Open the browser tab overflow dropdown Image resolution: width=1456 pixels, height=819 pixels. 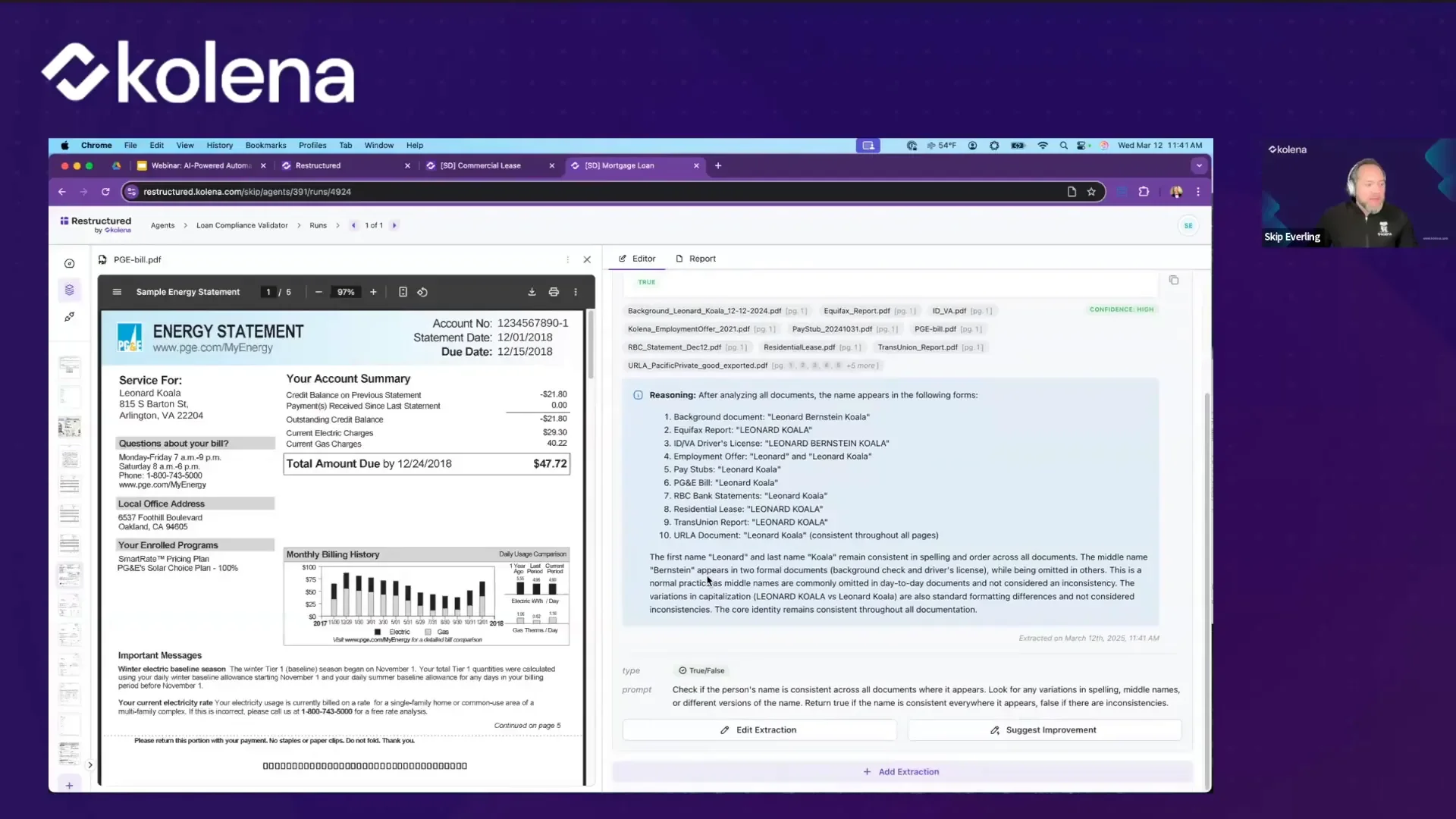click(x=1199, y=165)
